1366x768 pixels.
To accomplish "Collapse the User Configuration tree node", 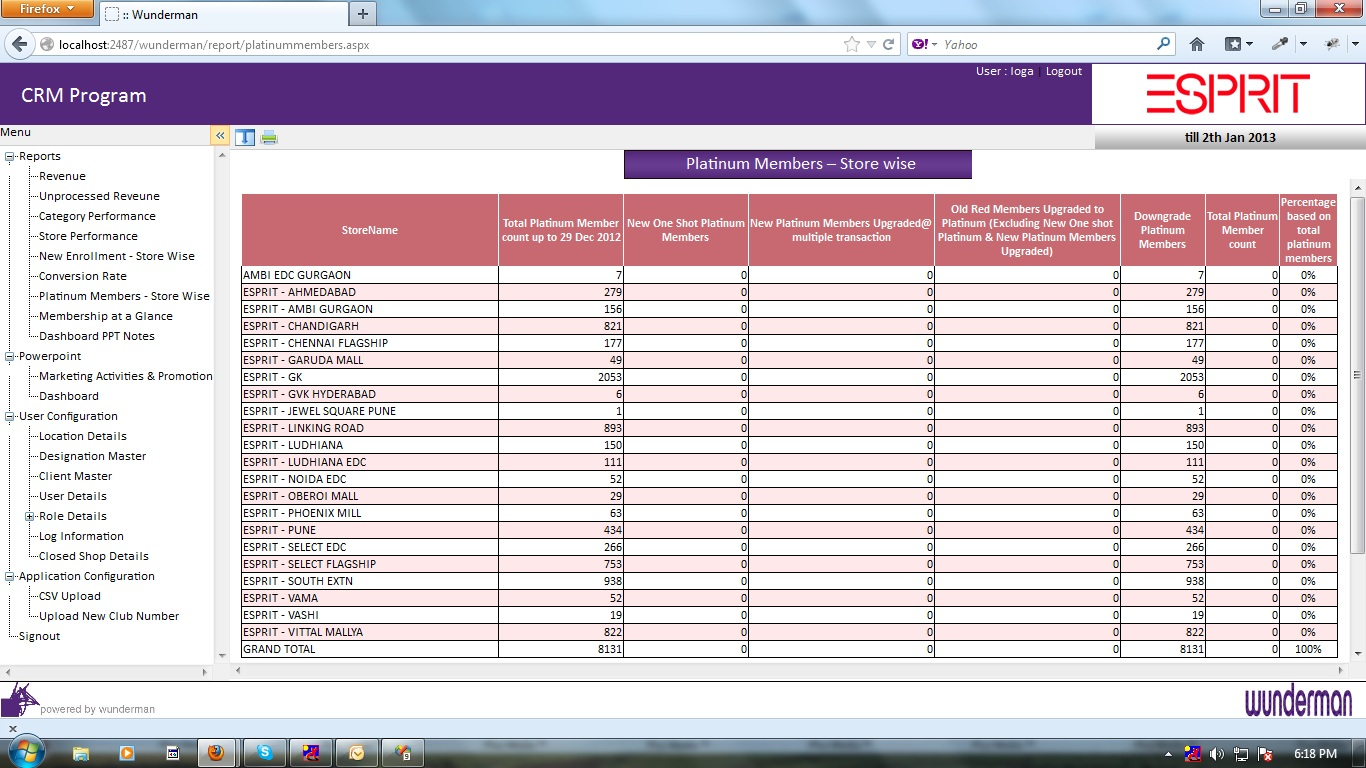I will (x=10, y=416).
